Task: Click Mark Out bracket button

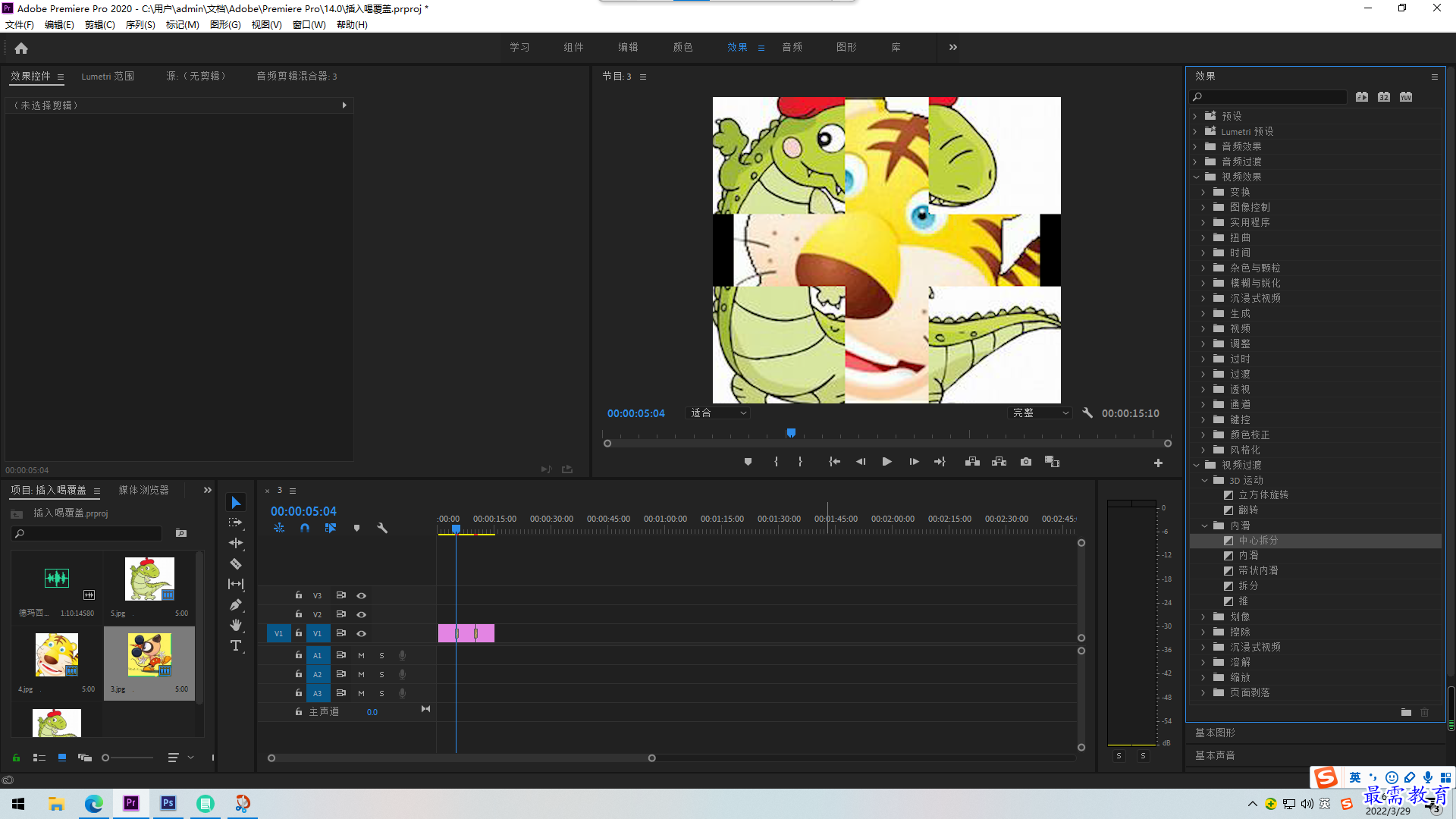Action: click(x=800, y=462)
